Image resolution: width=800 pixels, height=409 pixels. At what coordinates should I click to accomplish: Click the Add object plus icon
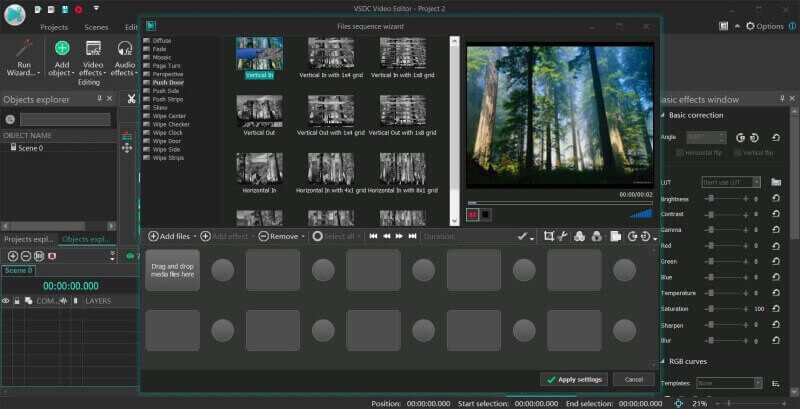pos(62,47)
